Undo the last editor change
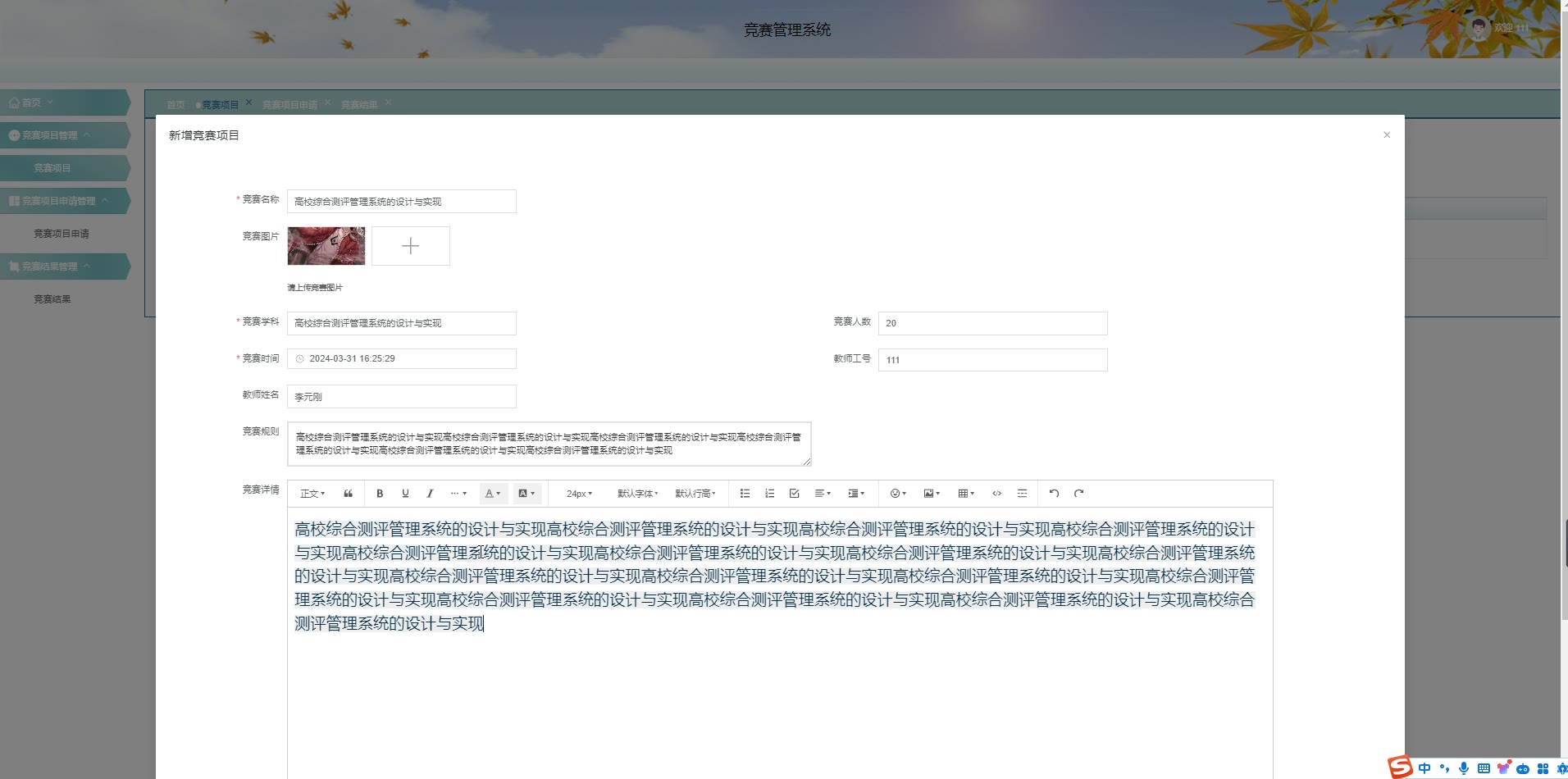This screenshot has width=1568, height=779. [1054, 494]
